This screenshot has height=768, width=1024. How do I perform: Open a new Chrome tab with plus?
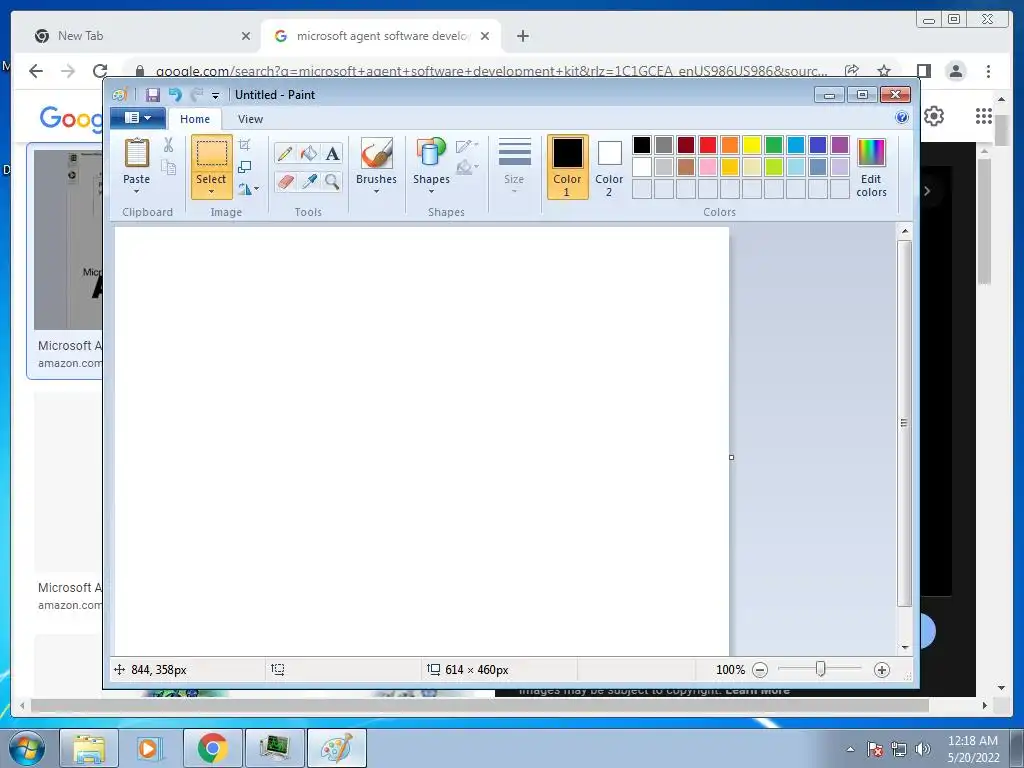522,36
